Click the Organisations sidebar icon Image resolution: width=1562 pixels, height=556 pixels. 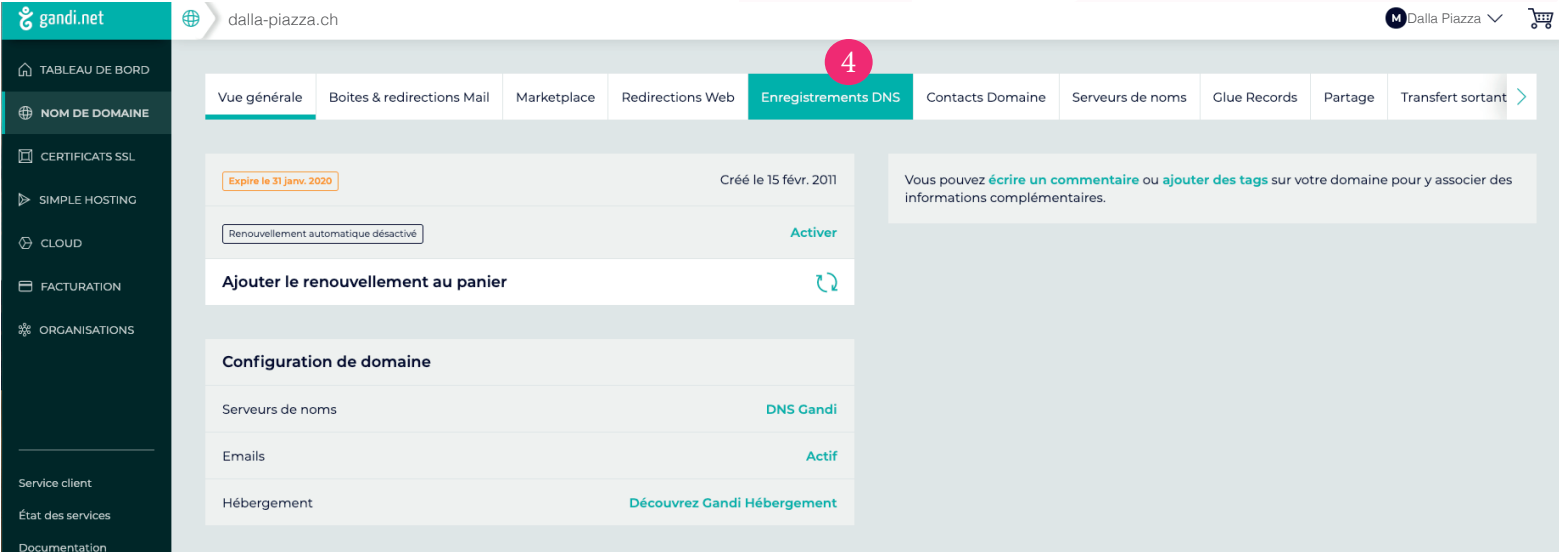tap(26, 330)
